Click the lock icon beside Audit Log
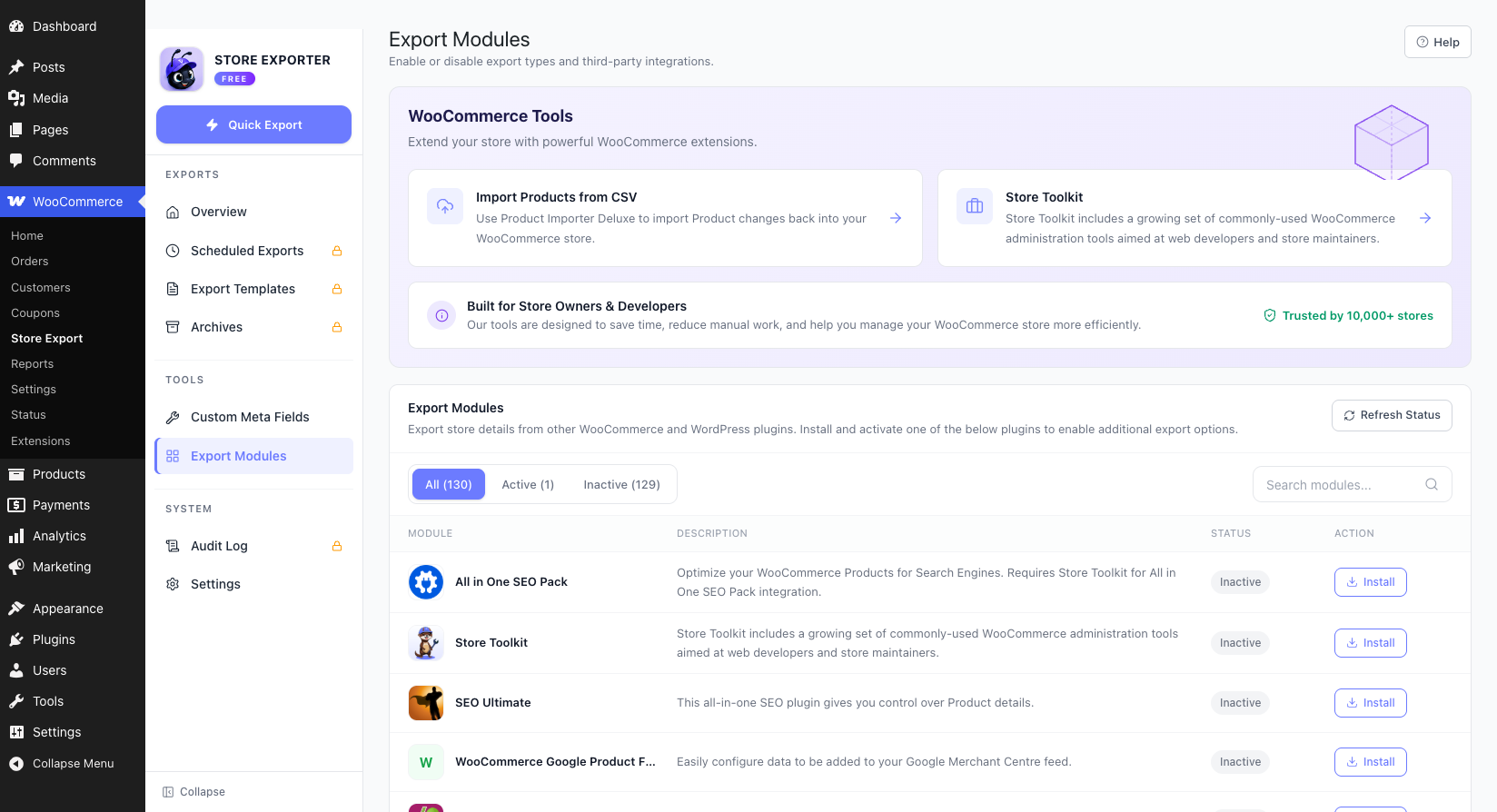 tap(337, 546)
